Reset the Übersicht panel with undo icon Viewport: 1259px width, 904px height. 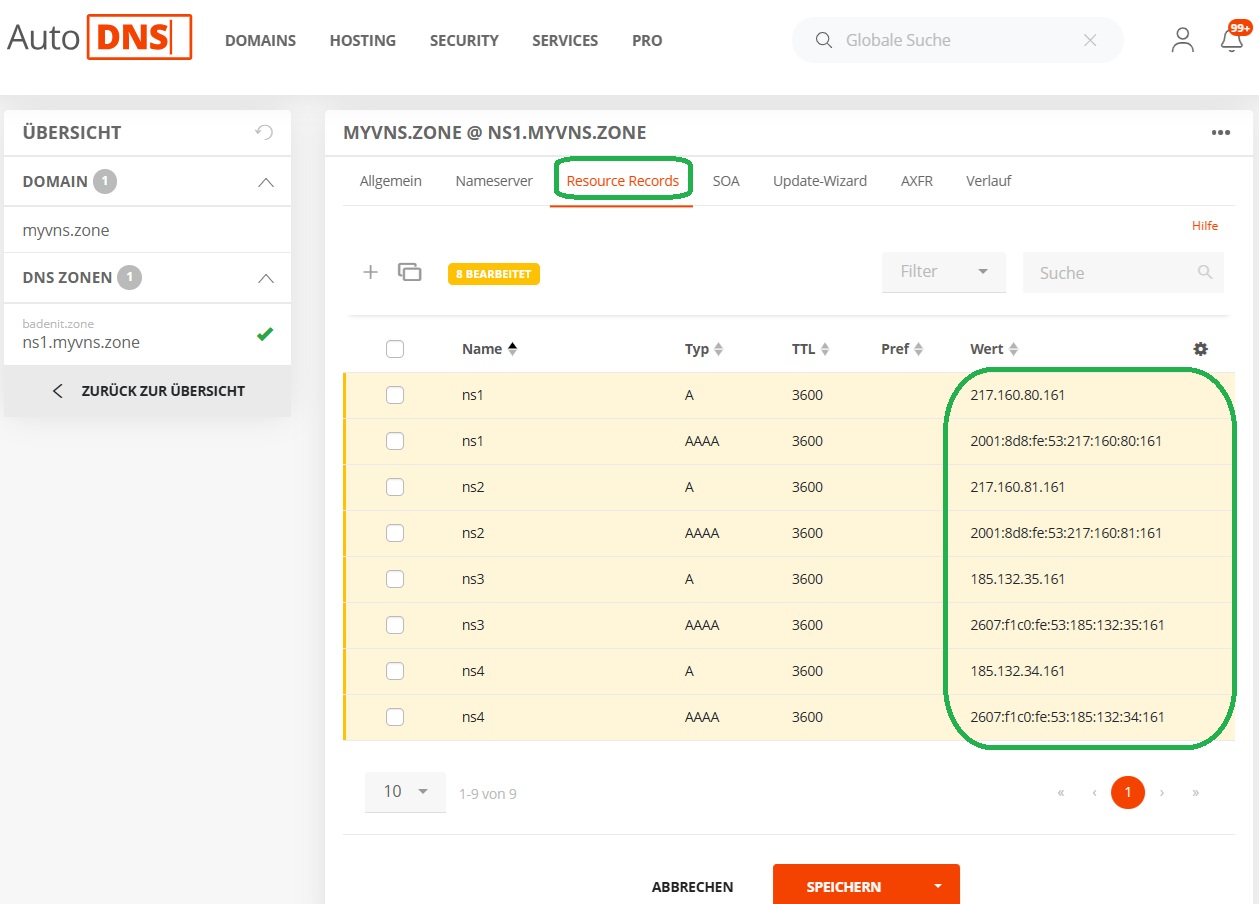[x=264, y=132]
